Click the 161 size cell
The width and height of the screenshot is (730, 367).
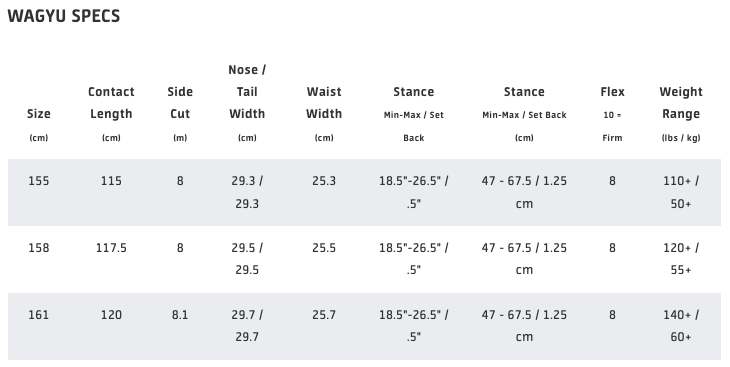[39, 315]
